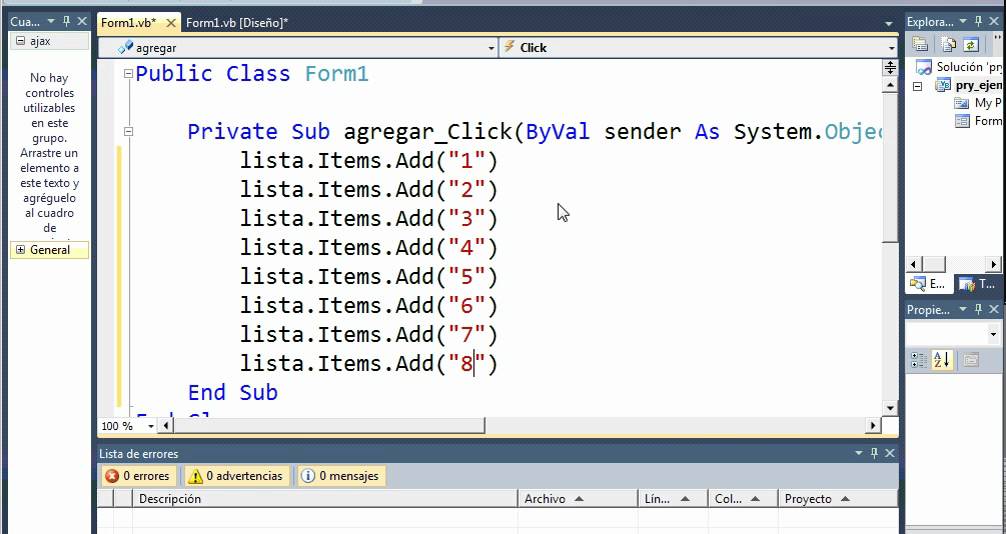The image size is (1006, 534).
Task: Click the code line lista.Items.Add("5")
Action: (369, 277)
